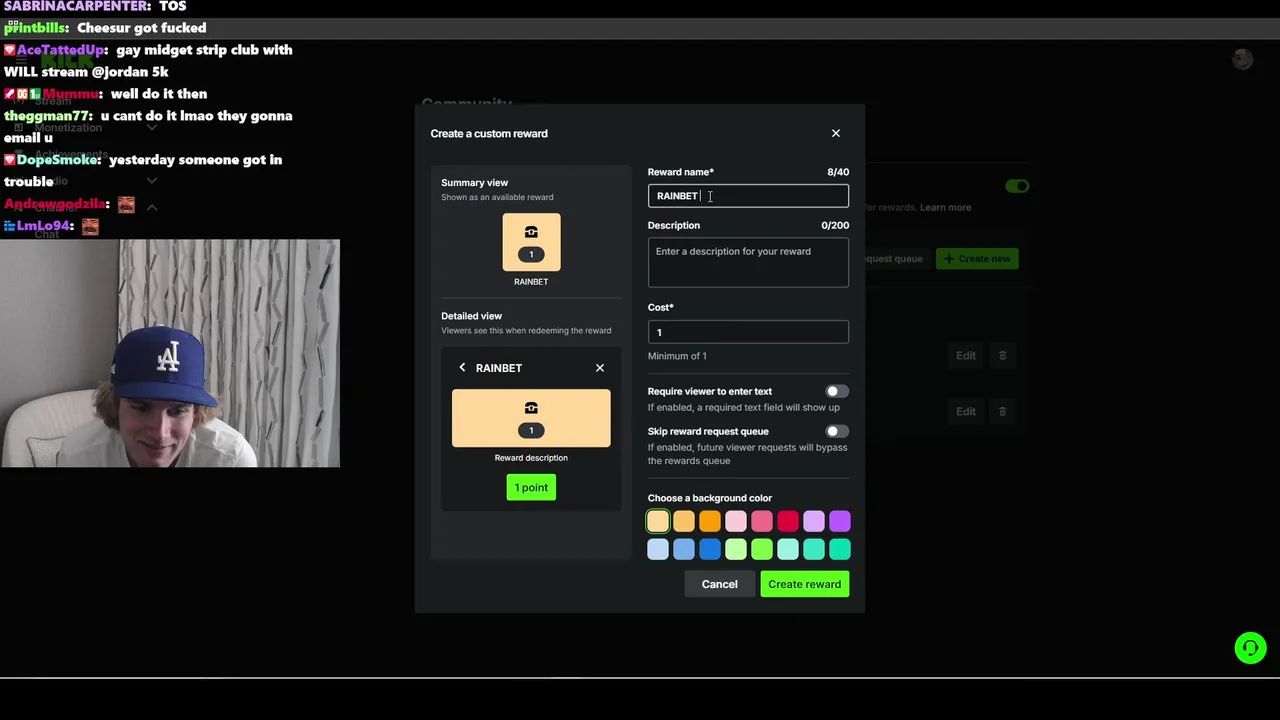Image resolution: width=1280 pixels, height=720 pixels.
Task: Click the Create reward button
Action: click(x=805, y=584)
